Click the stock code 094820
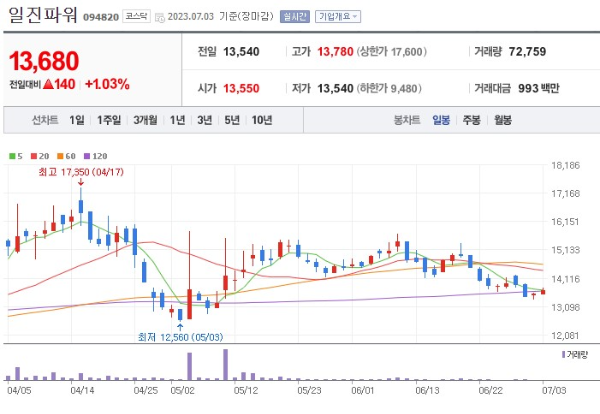 101,18
